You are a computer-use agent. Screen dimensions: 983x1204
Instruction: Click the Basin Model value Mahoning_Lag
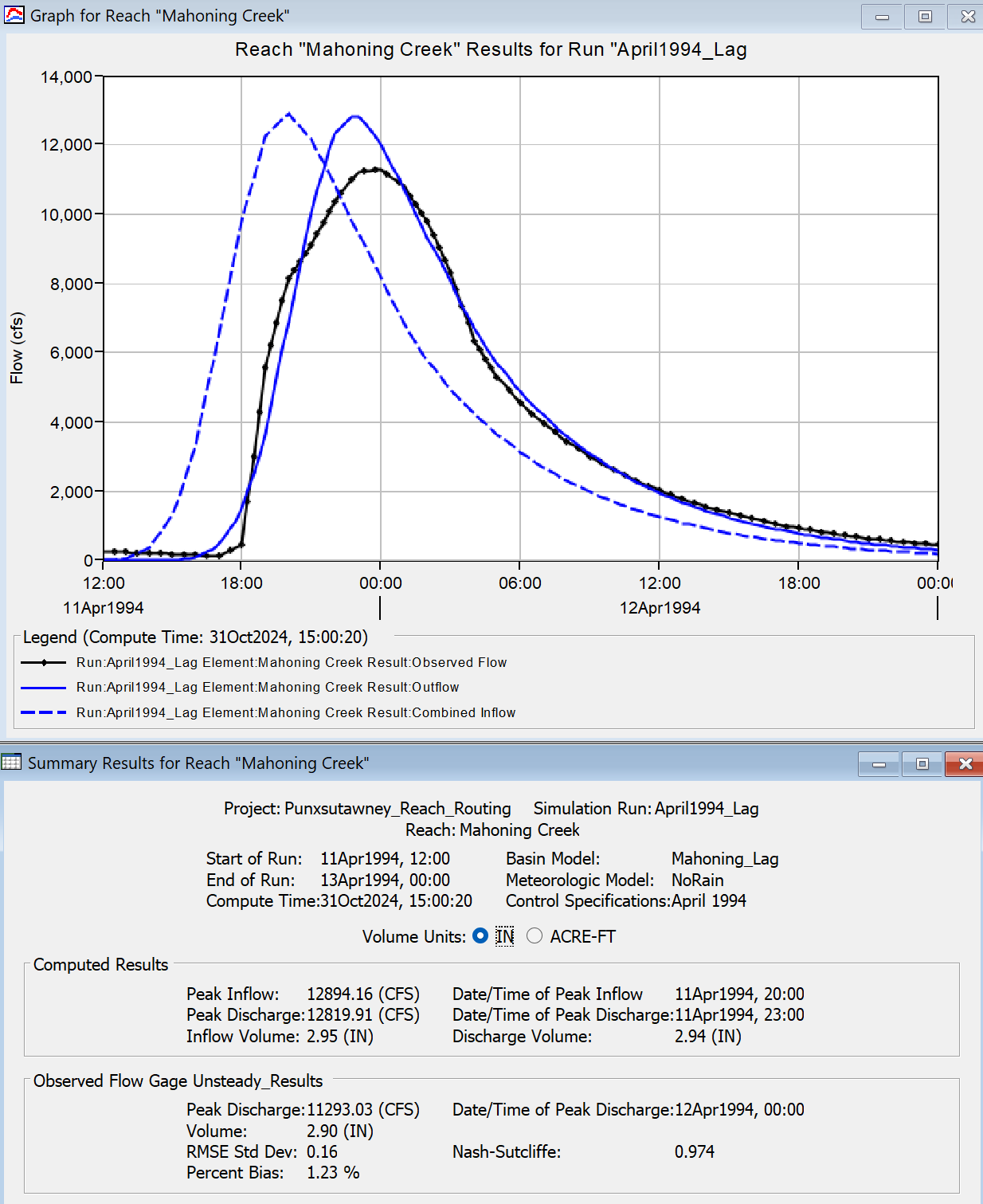click(x=725, y=858)
